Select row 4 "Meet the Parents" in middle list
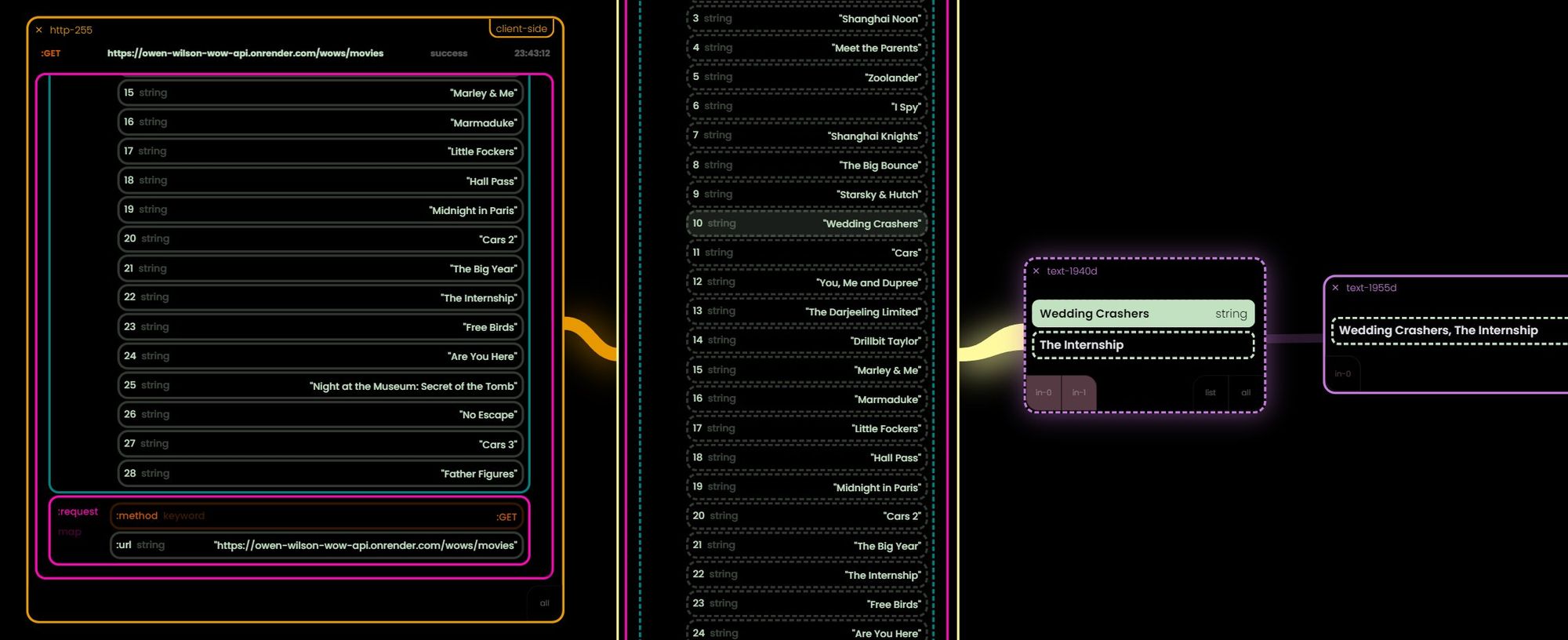Image resolution: width=1568 pixels, height=640 pixels. tap(807, 48)
